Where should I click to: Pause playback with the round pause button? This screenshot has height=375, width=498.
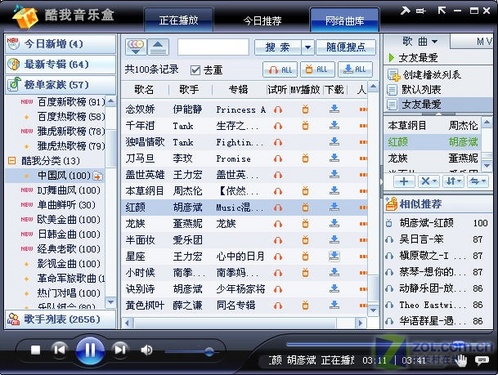pos(90,350)
